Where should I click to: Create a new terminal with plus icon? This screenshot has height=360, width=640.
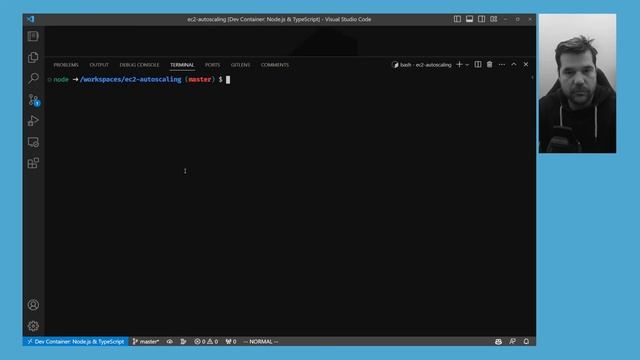click(459, 64)
